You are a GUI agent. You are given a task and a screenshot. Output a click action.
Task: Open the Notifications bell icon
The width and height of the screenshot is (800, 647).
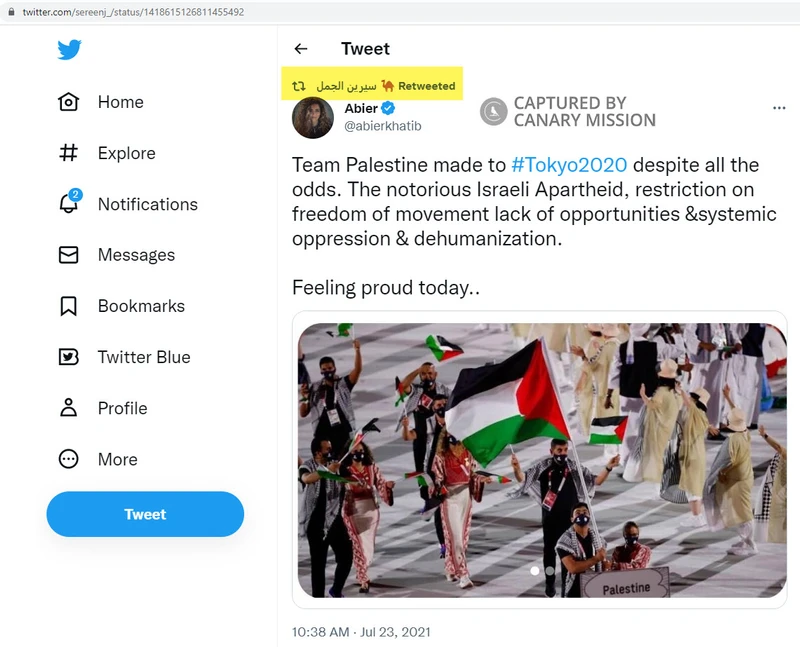click(68, 204)
